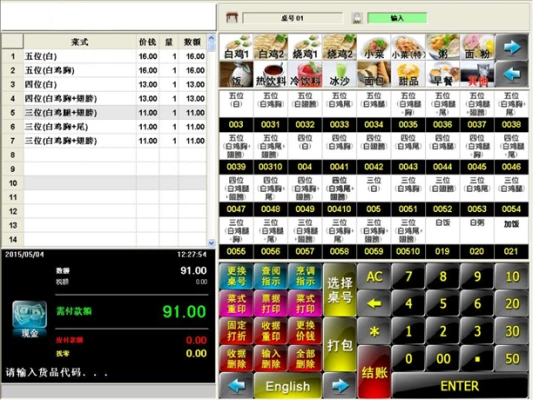Go to next category page arrow
The image size is (533, 400).
point(512,47)
